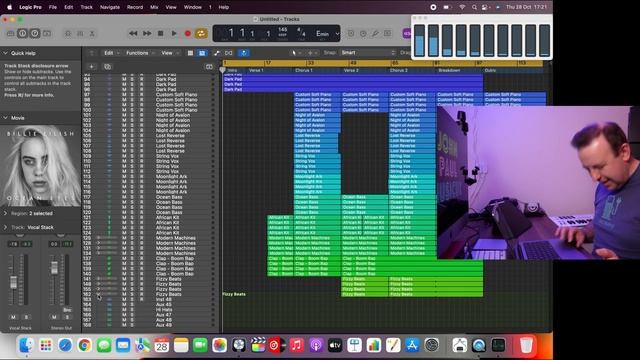Viewport: 640px width, 360px height.
Task: Click the Rewind transport button
Action: (133, 33)
